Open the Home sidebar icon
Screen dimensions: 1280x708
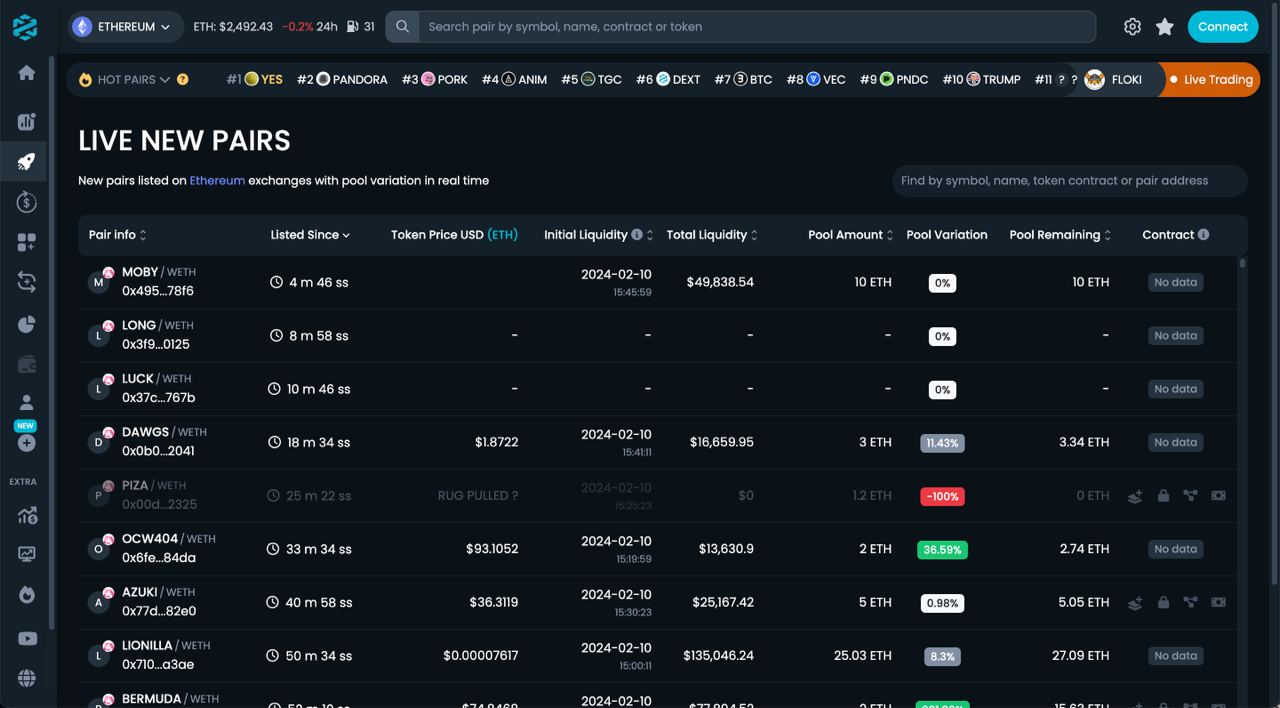pos(27,73)
